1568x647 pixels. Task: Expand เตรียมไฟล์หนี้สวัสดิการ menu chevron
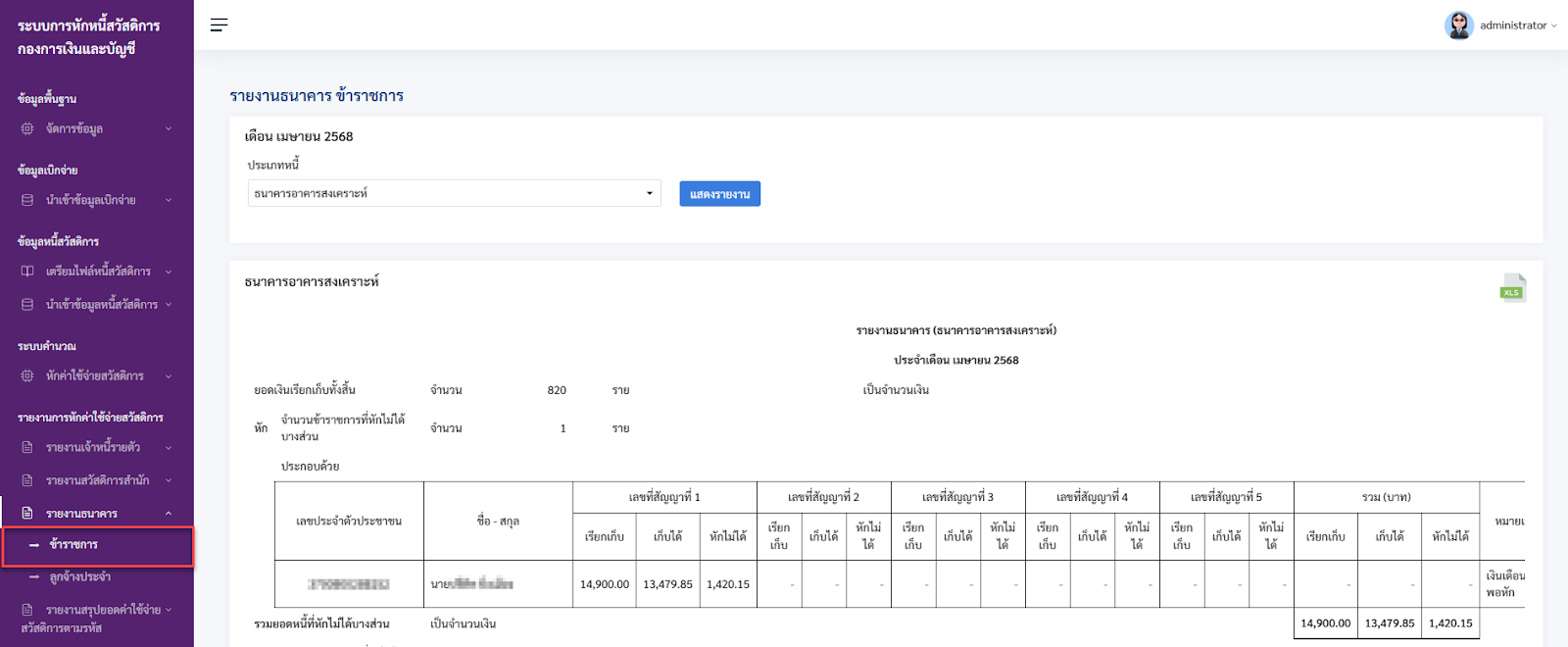pyautogui.click(x=169, y=272)
